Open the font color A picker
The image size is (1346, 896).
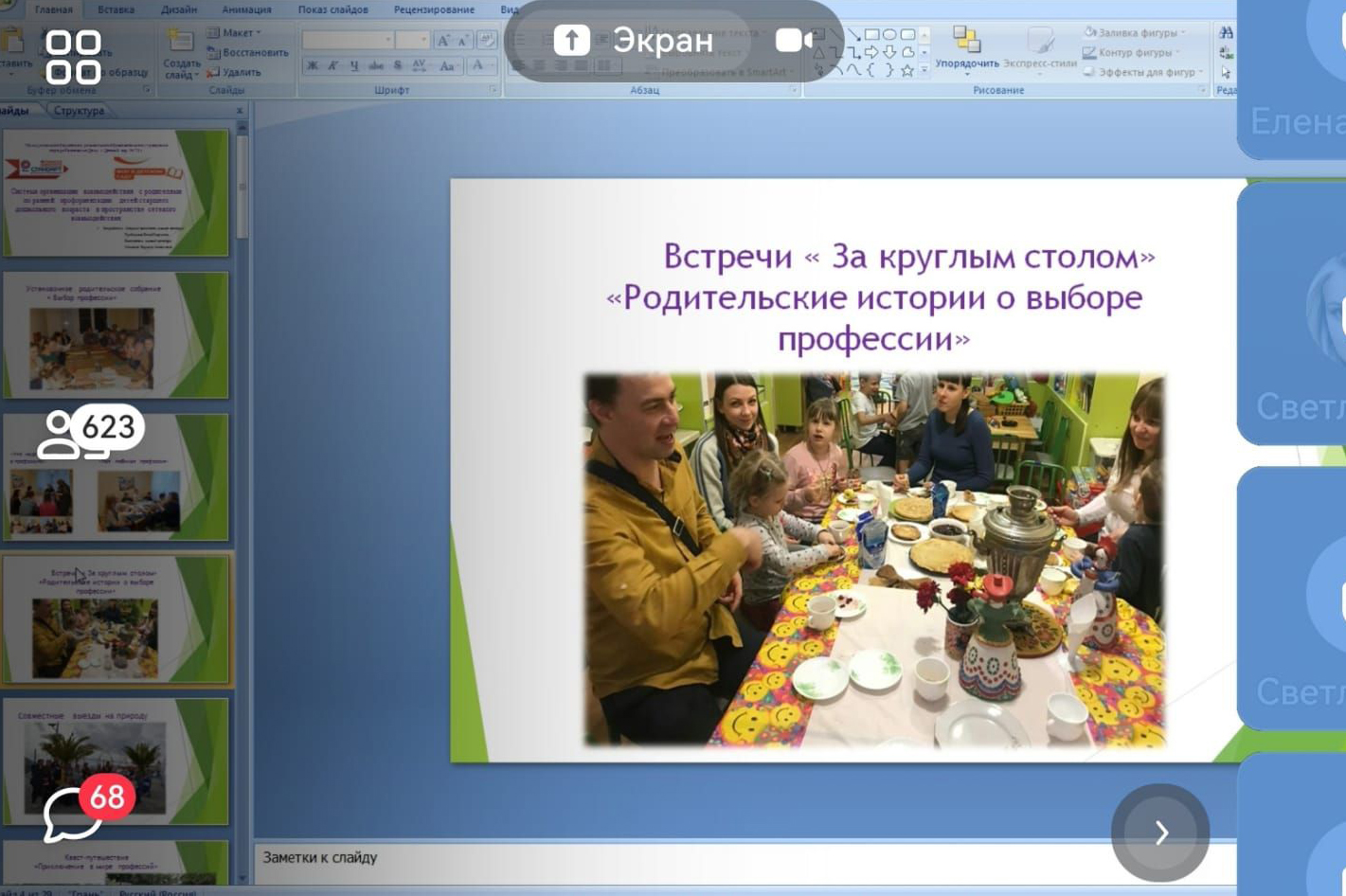(x=479, y=65)
